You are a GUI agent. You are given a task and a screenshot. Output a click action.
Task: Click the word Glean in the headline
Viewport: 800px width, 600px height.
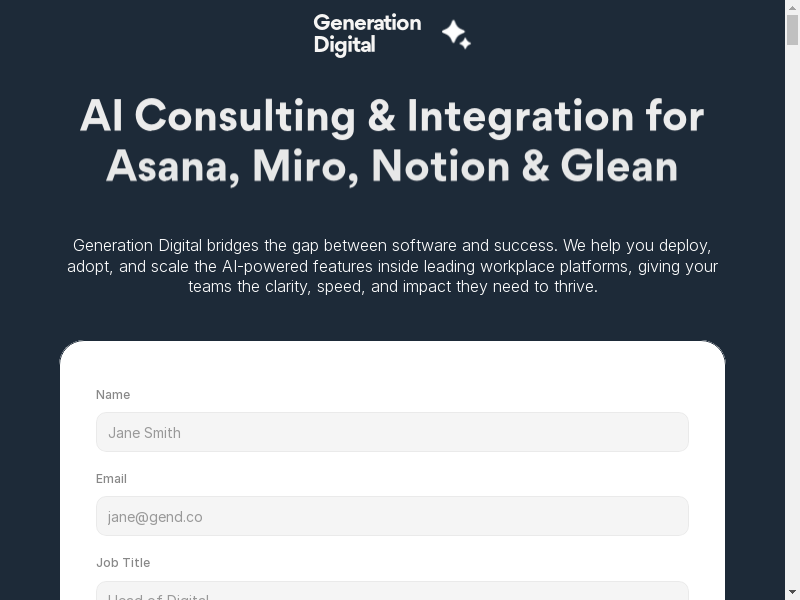[619, 167]
